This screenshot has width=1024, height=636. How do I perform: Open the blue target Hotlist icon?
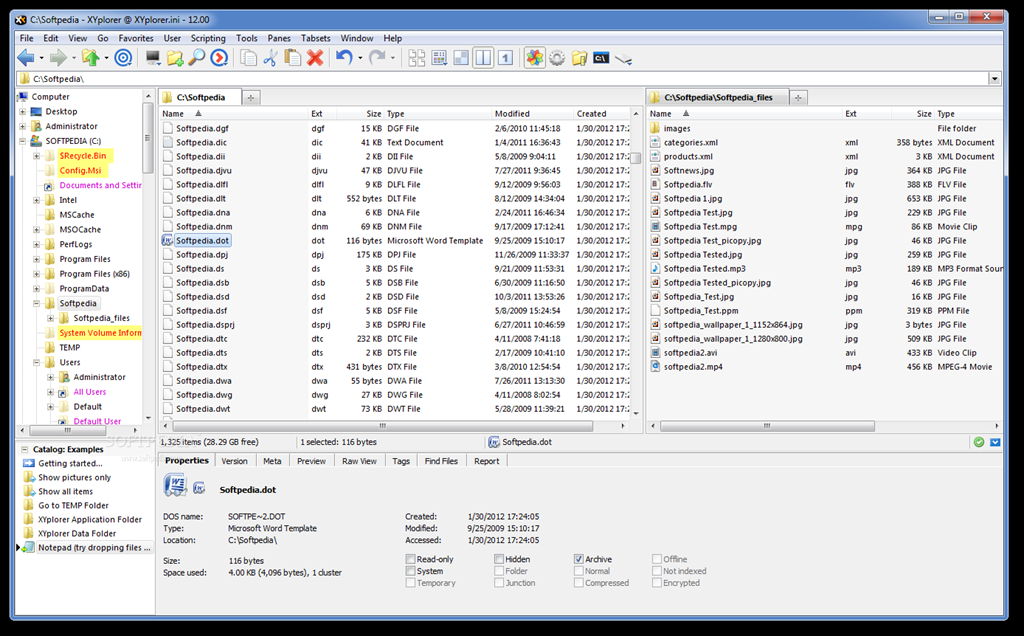click(123, 58)
